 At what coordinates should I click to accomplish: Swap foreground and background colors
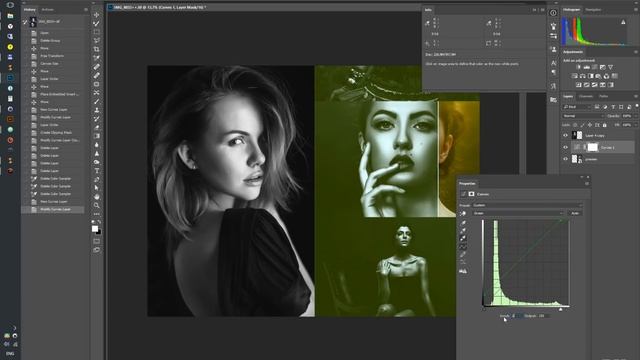(x=99, y=222)
